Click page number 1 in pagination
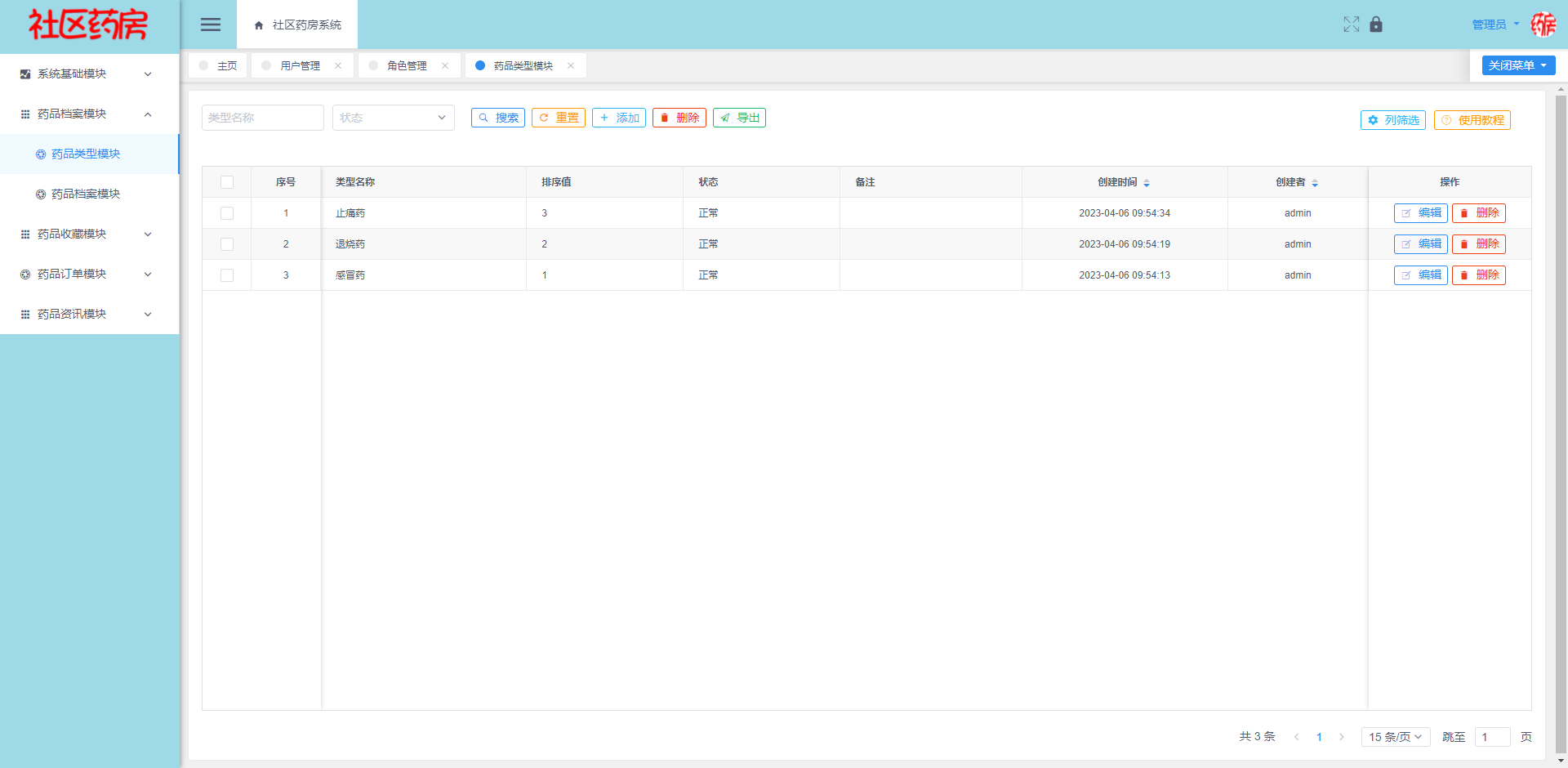This screenshot has width=1568, height=768. pos(1319,737)
